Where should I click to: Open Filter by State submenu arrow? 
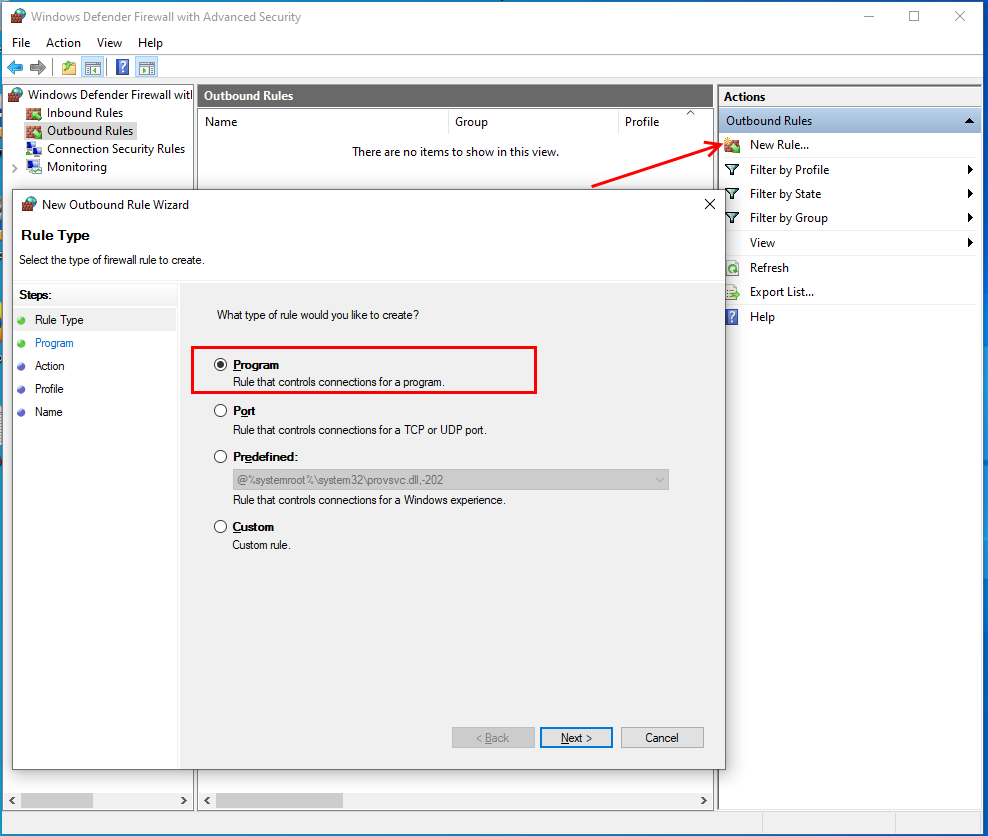pyautogui.click(x=970, y=194)
